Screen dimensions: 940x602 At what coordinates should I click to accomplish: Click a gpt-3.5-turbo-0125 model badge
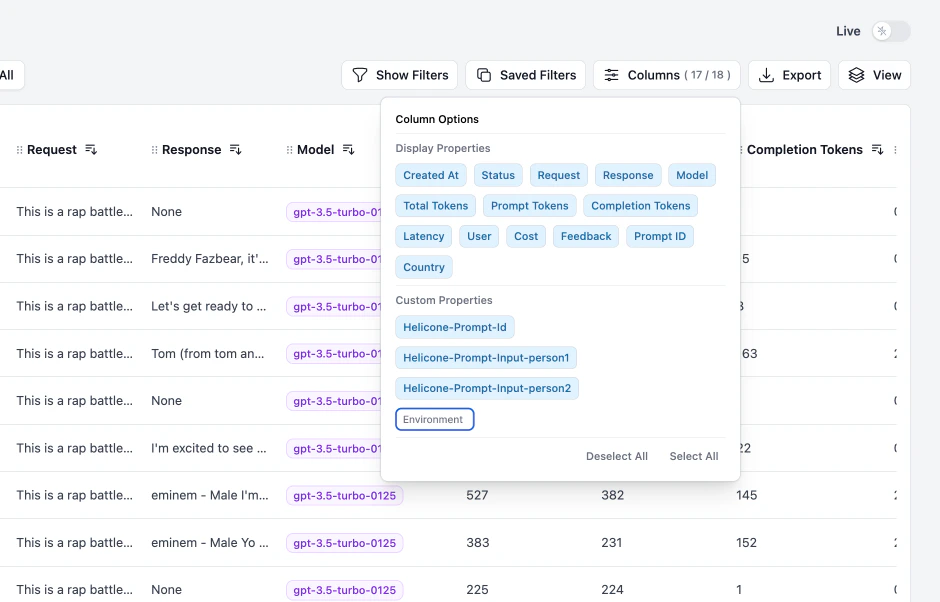344,495
